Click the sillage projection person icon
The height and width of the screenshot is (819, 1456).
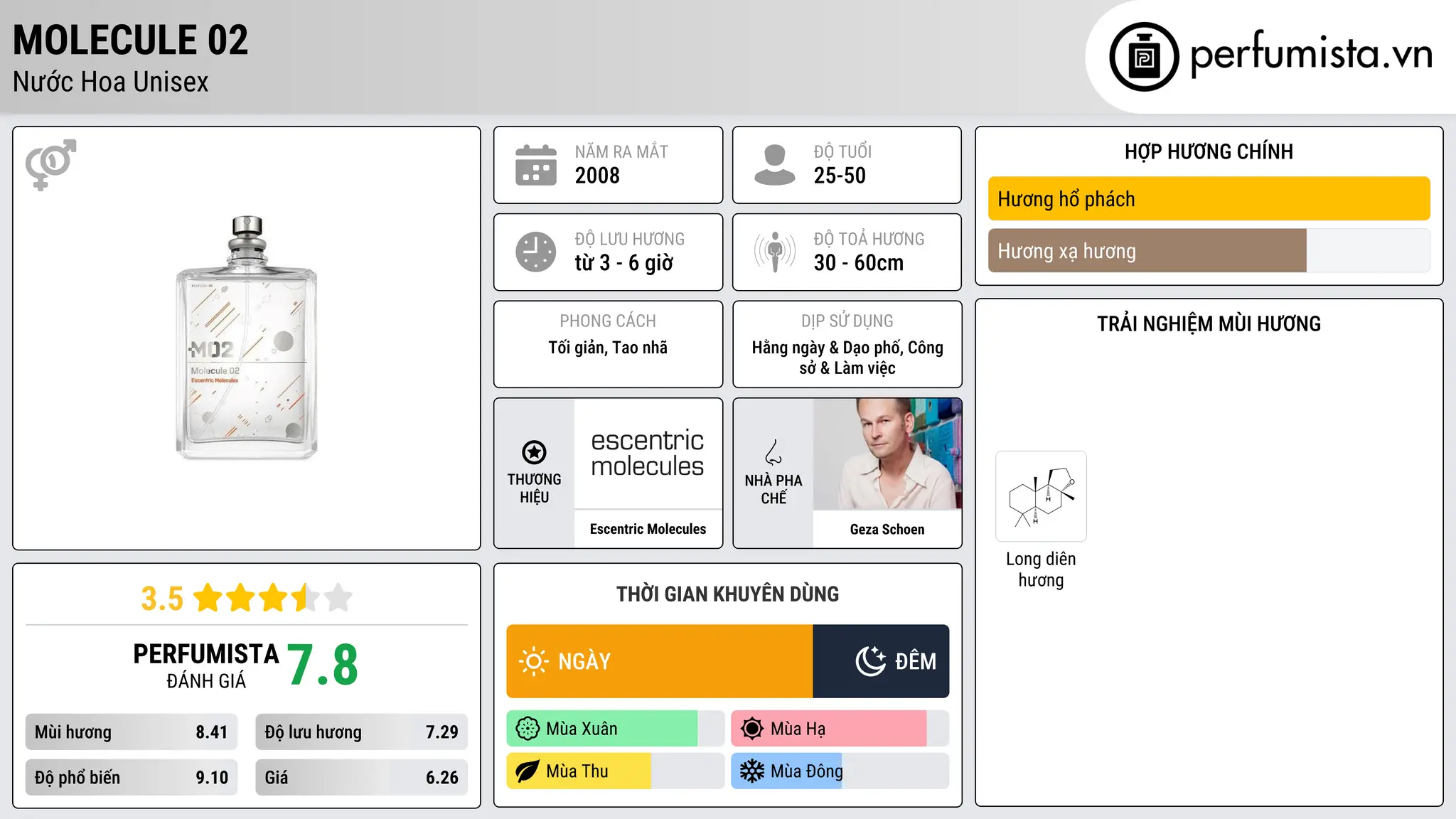pyautogui.click(x=774, y=252)
